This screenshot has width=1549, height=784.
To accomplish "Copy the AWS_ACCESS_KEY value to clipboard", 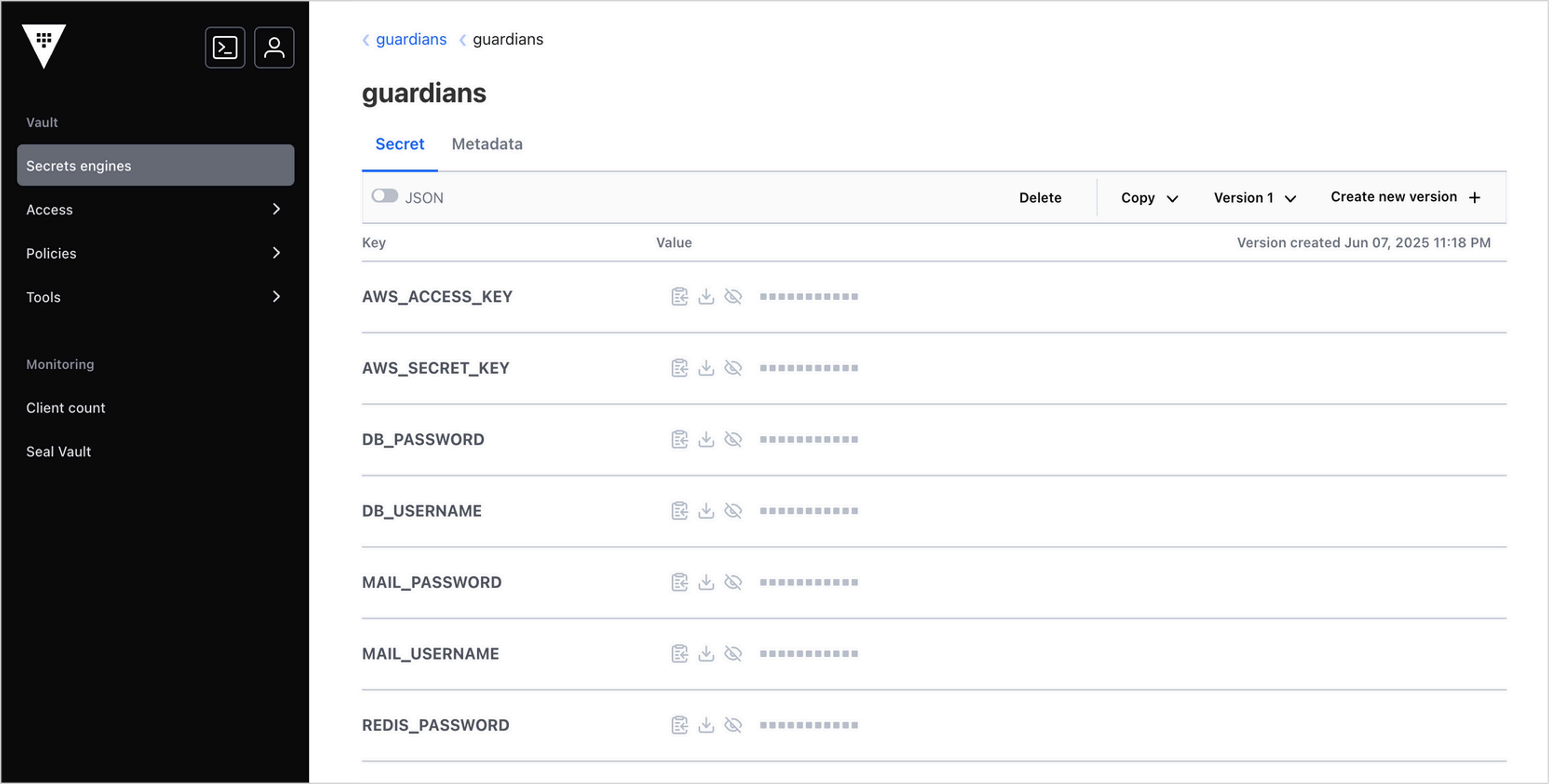I will tap(679, 296).
